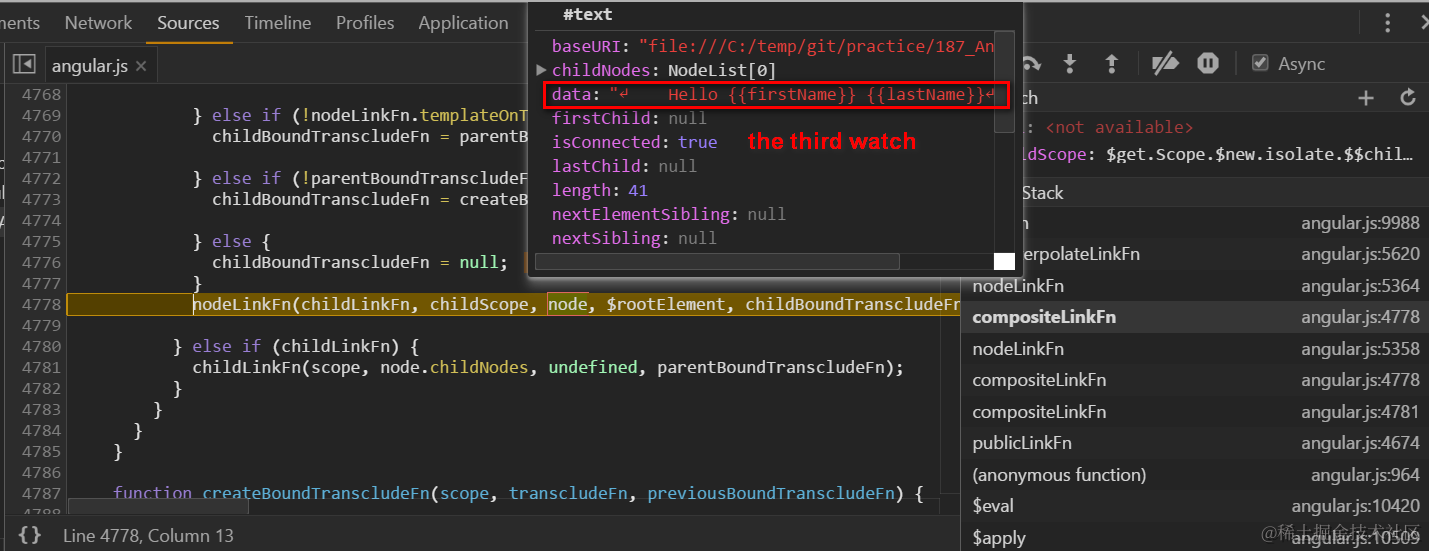Toggle Pause on exceptions icon
Image resolution: width=1429 pixels, height=551 pixels.
[x=1208, y=64]
